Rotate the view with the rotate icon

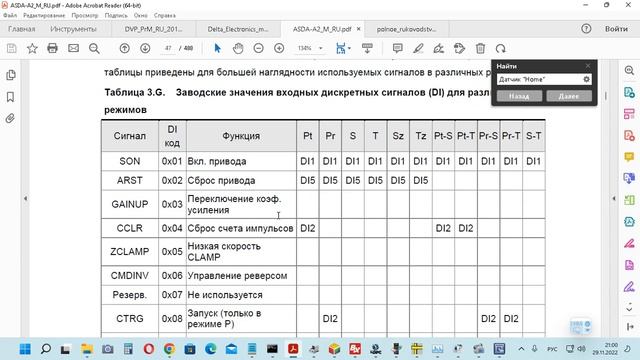(500, 48)
